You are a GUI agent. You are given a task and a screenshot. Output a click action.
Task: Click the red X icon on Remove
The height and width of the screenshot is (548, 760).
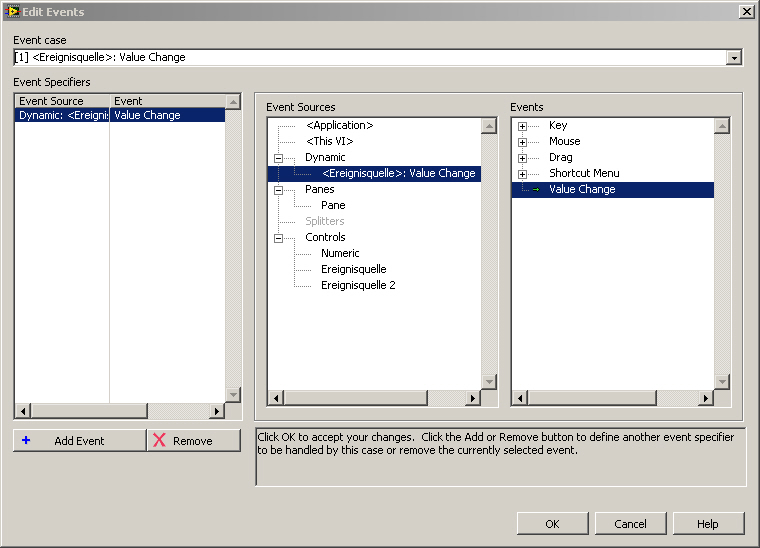point(159,440)
